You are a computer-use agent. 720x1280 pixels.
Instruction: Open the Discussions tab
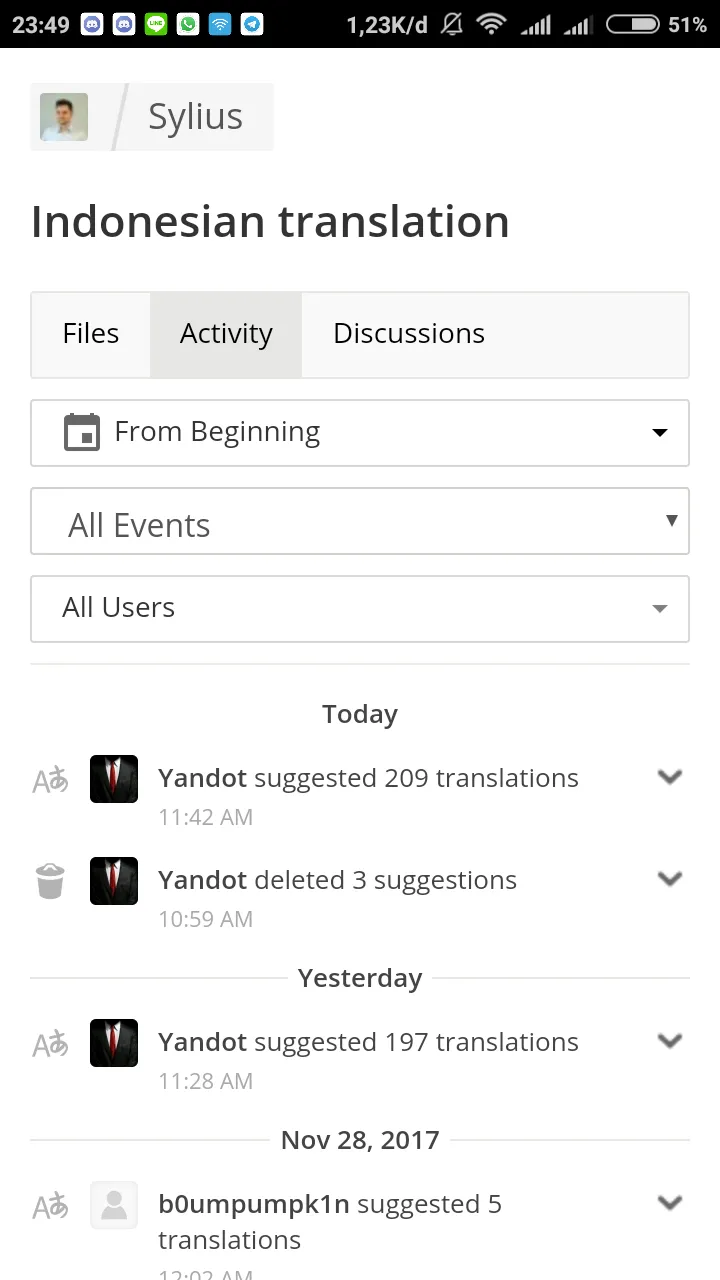click(x=409, y=334)
